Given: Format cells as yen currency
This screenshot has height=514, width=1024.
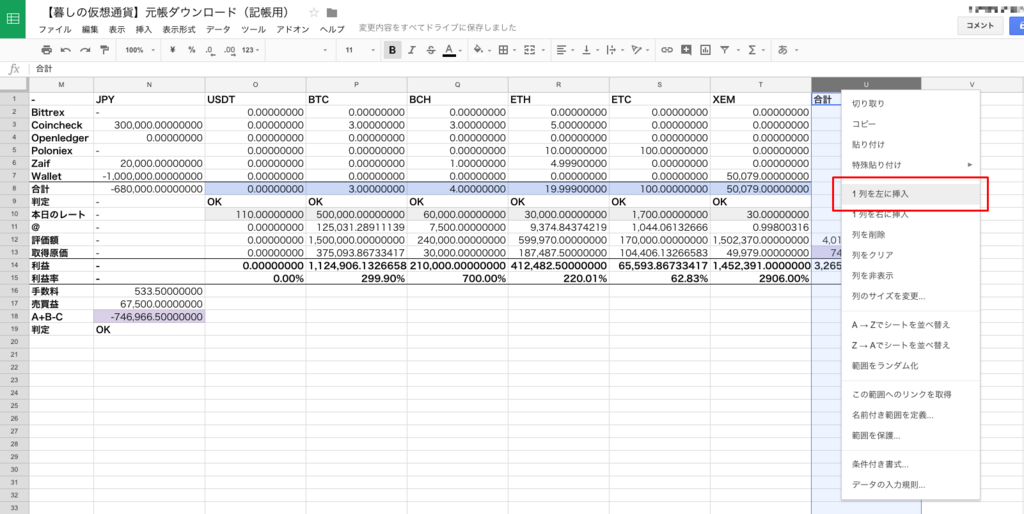Looking at the screenshot, I should (x=172, y=50).
